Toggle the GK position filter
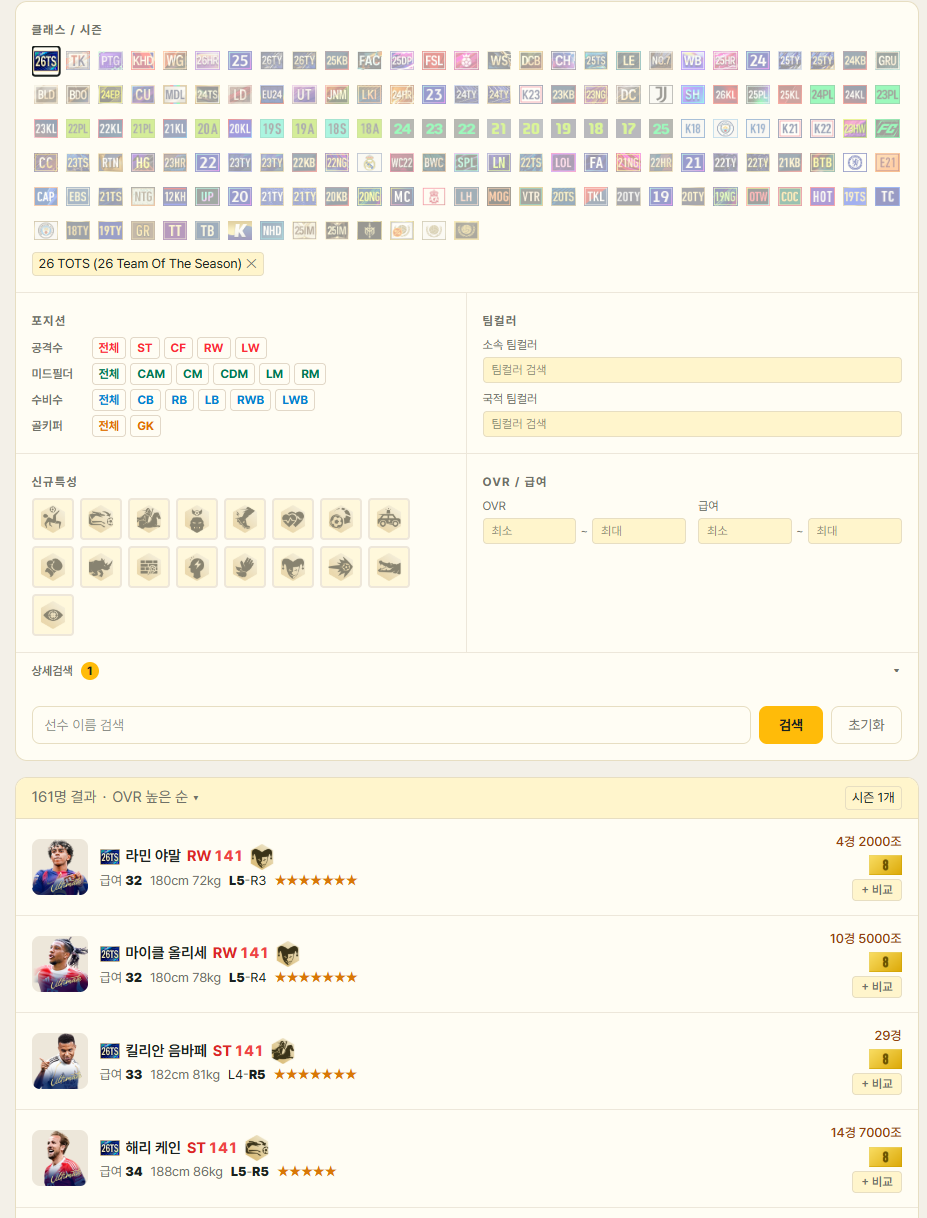This screenshot has height=1218, width=927. pos(145,426)
